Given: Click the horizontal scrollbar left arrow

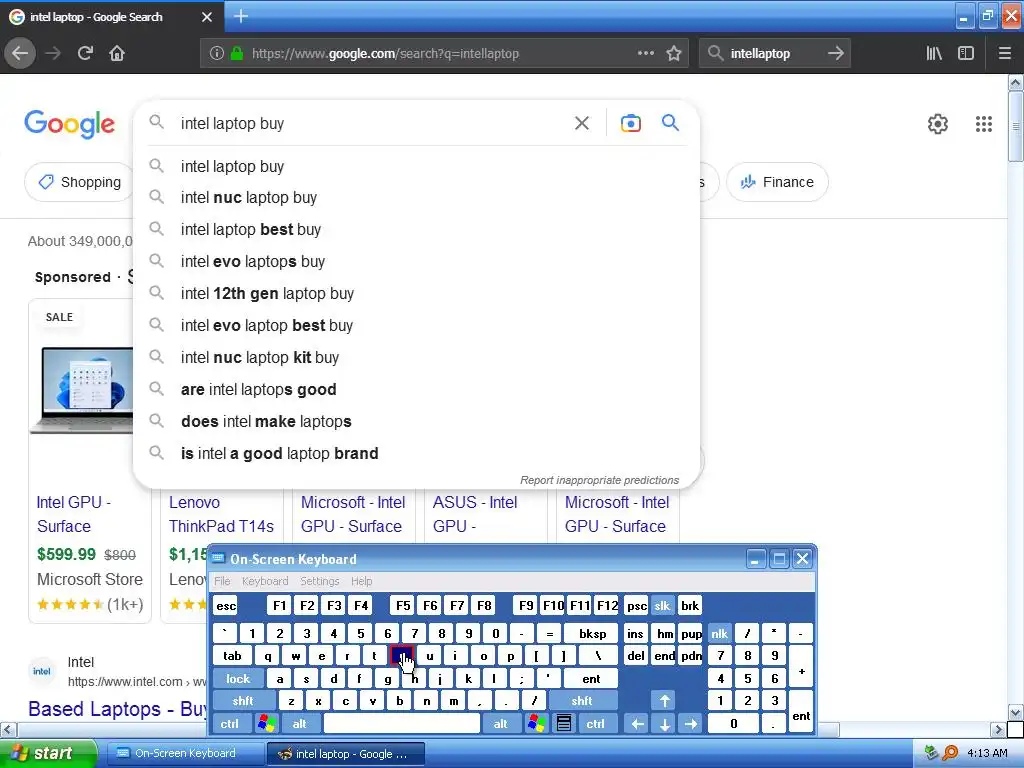Looking at the screenshot, I should (7, 729).
